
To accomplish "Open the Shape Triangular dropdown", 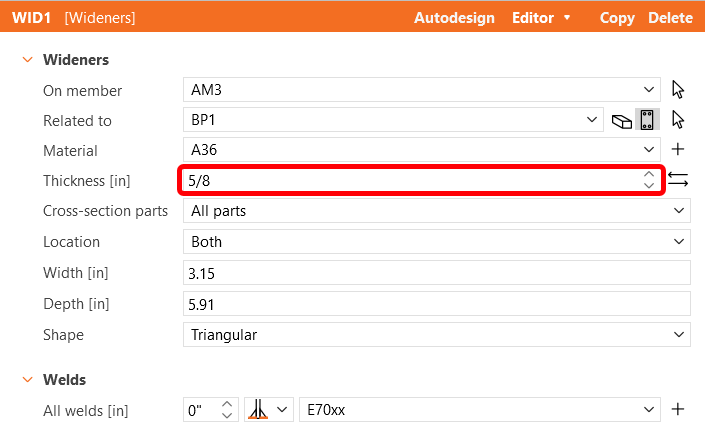I will (x=680, y=335).
